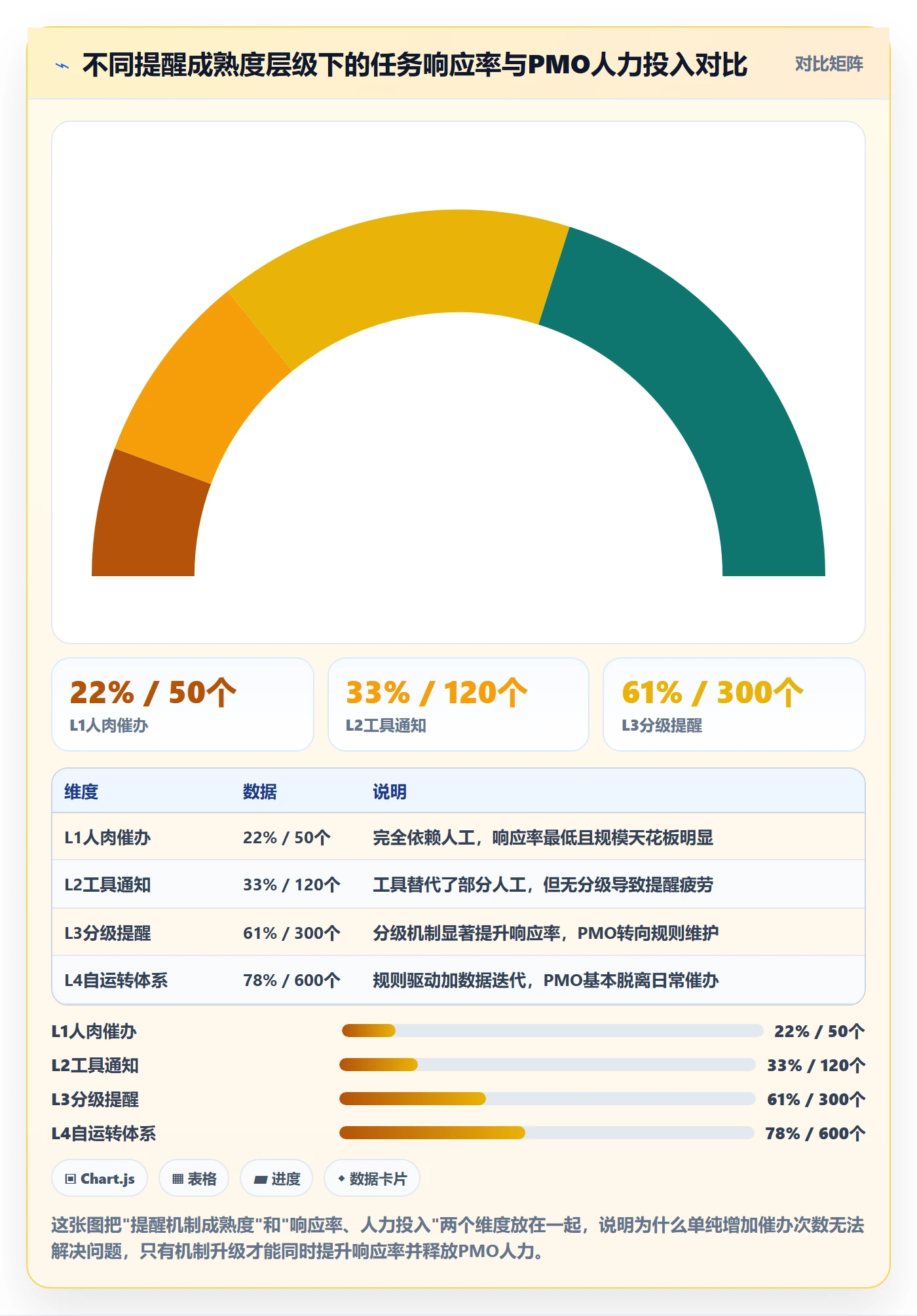
Task: Click the L4自运转体系 progress bar
Action: [547, 1133]
